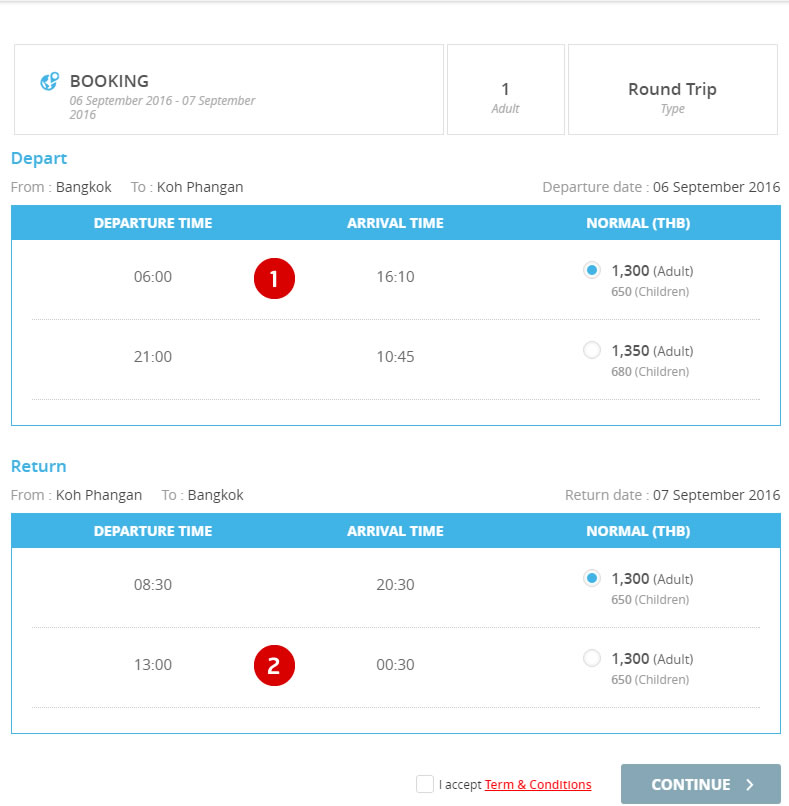
Task: Select the 08:30 return 1,300 fare
Action: coord(592,578)
